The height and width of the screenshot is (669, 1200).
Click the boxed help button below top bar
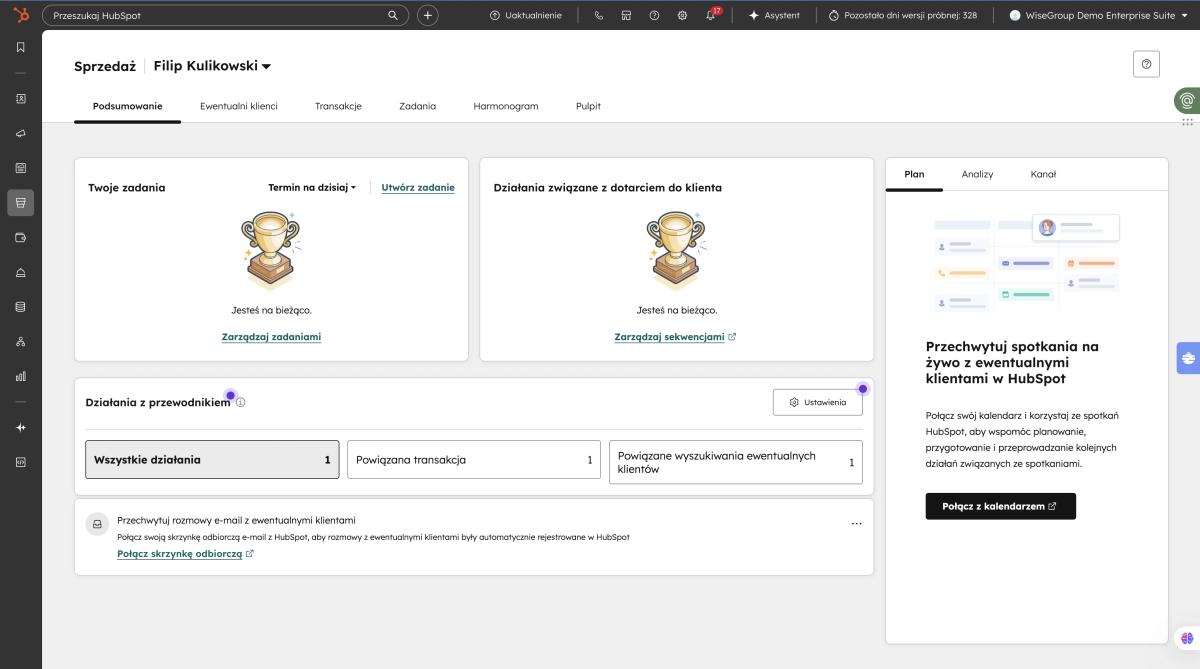click(x=1146, y=64)
